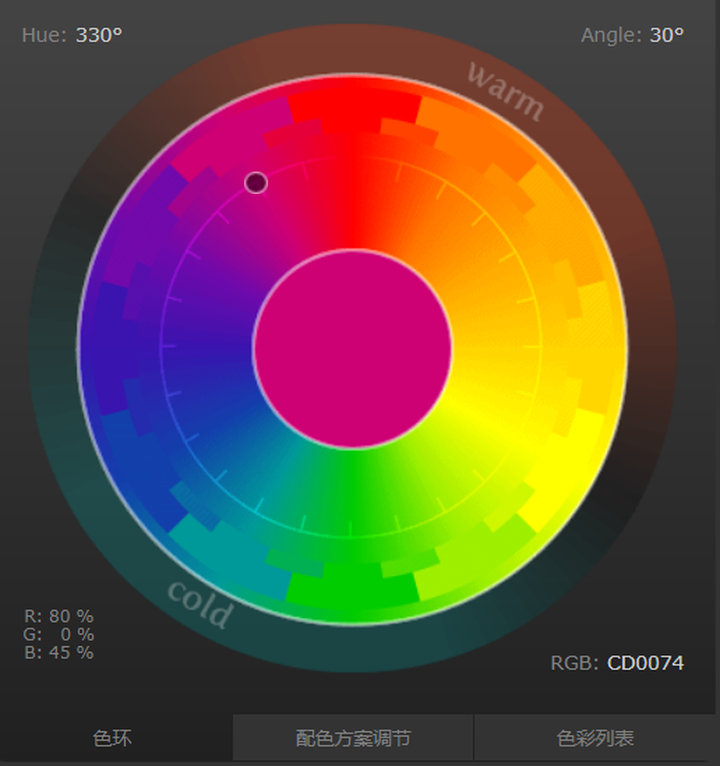
Task: Select the center magenta color circle
Action: [x=352, y=348]
